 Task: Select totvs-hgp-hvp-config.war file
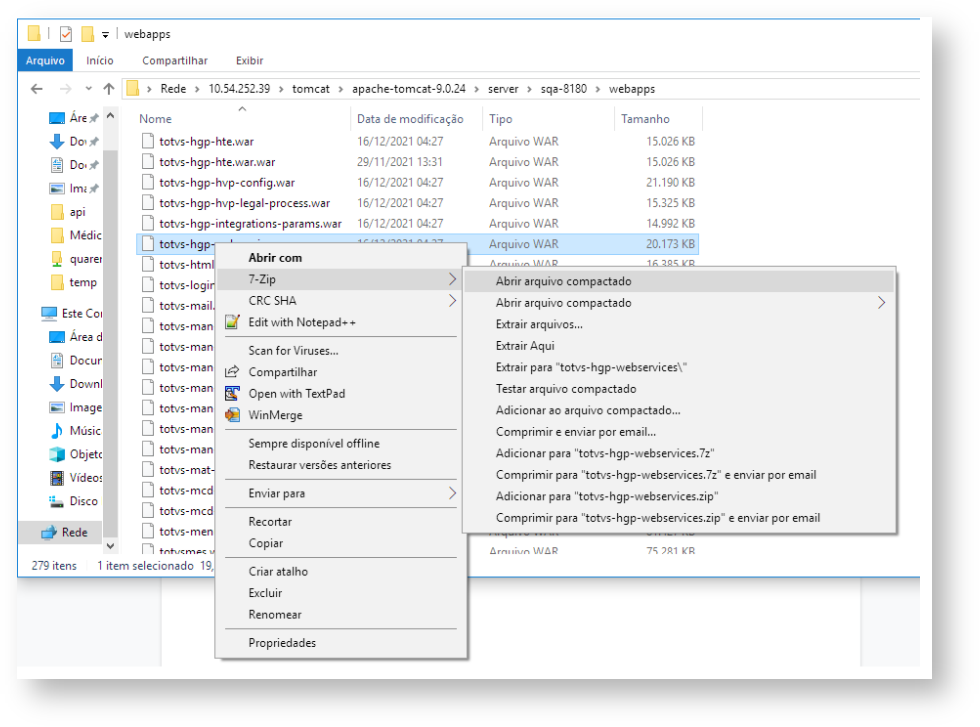pyautogui.click(x=227, y=183)
